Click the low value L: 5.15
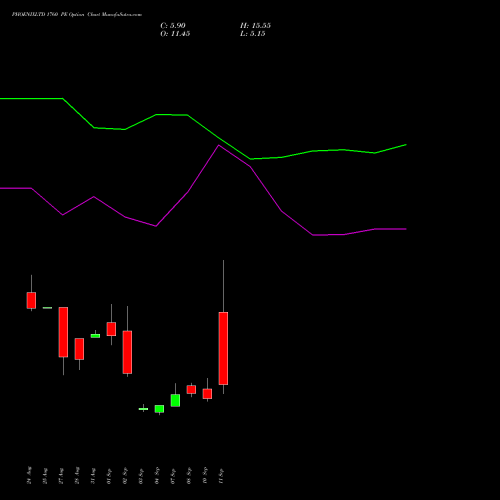 [x=253, y=34]
